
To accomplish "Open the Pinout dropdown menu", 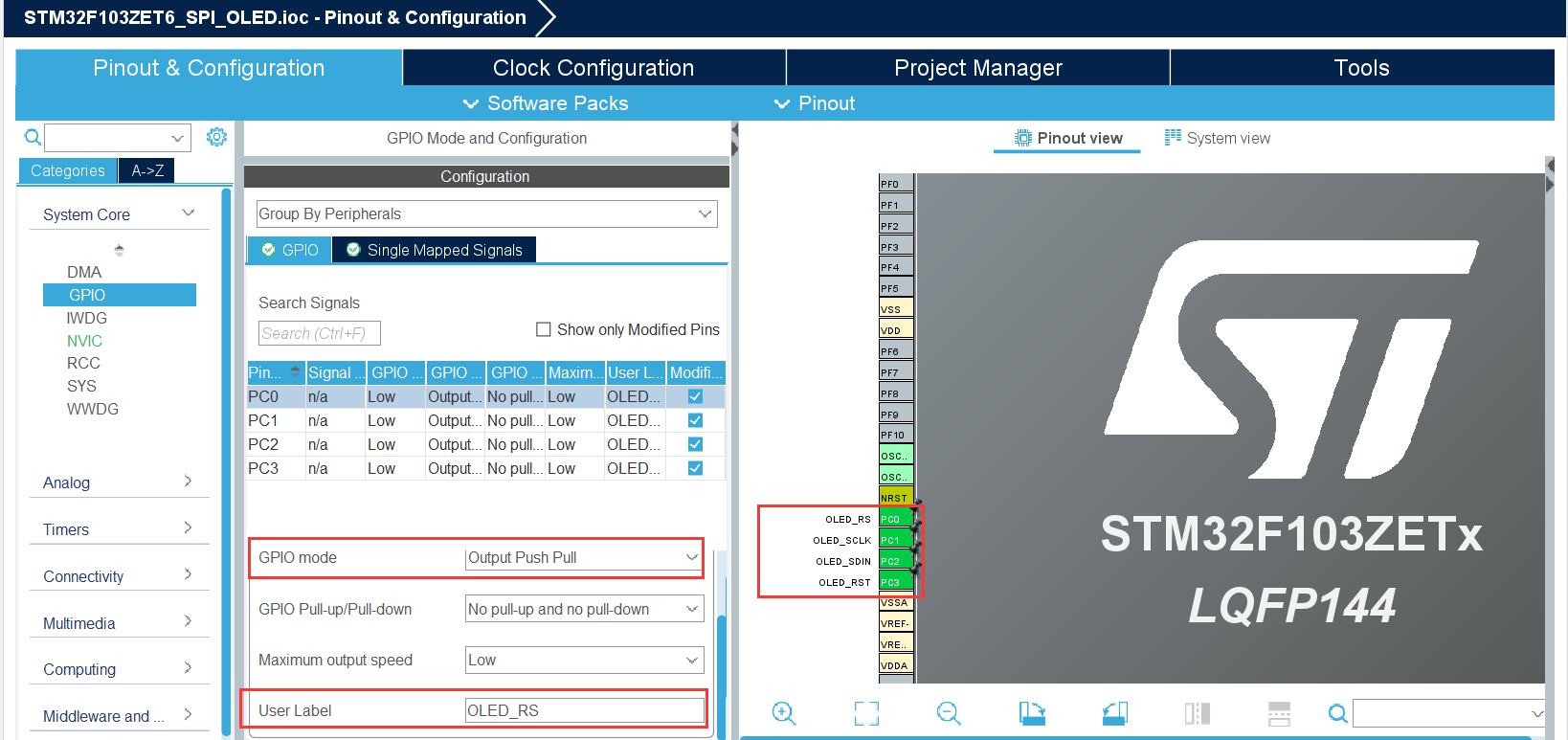I will (815, 103).
